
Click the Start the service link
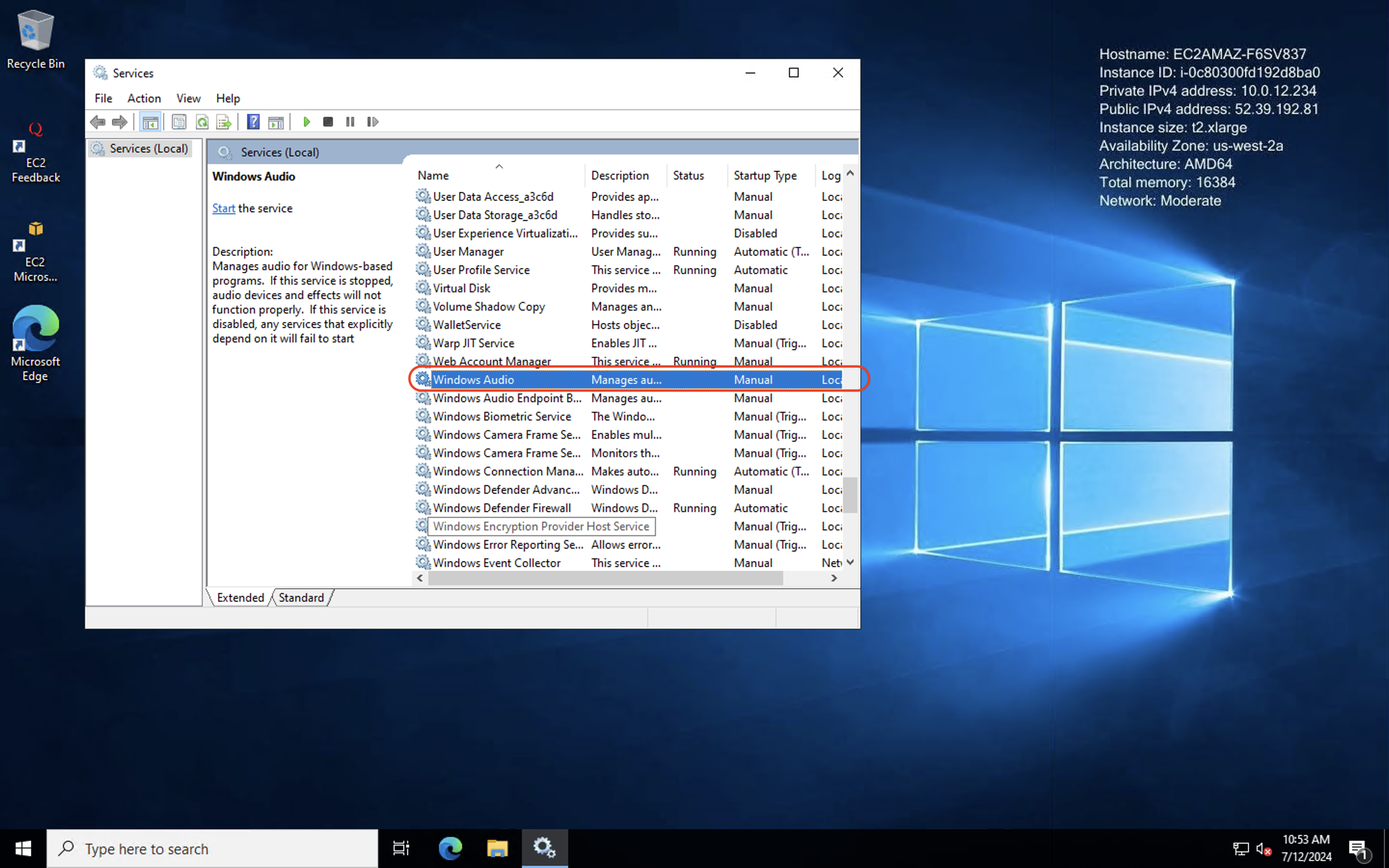tap(223, 208)
